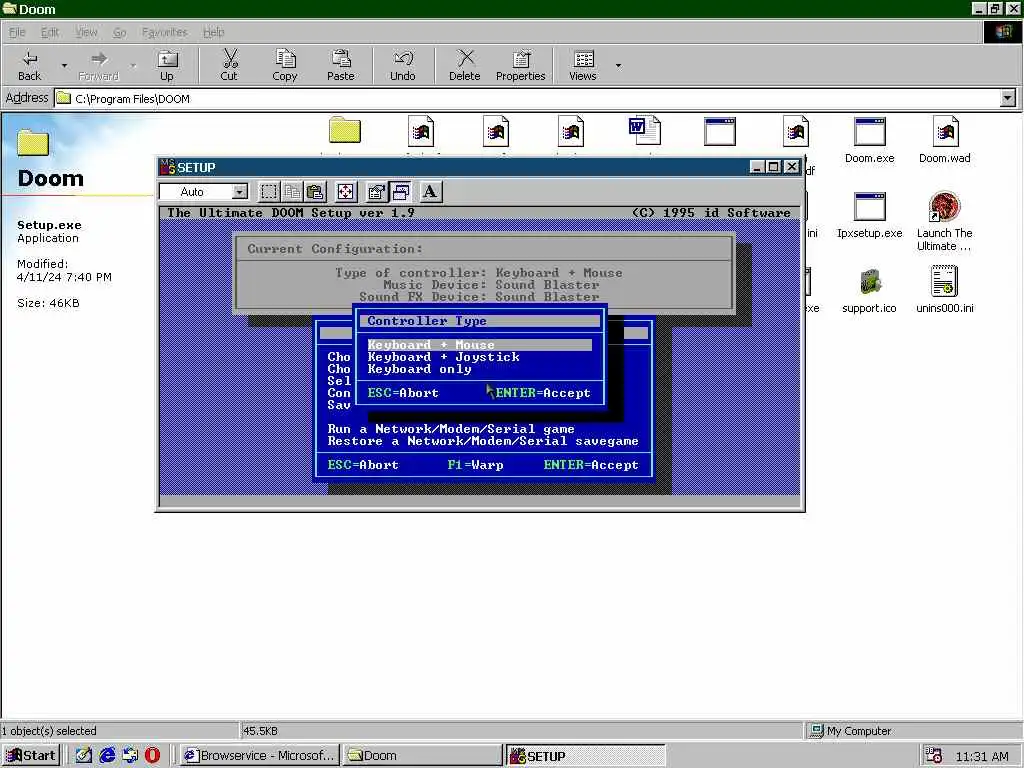Open the Favorites menu
Image resolution: width=1024 pixels, height=768 pixels.
point(165,32)
